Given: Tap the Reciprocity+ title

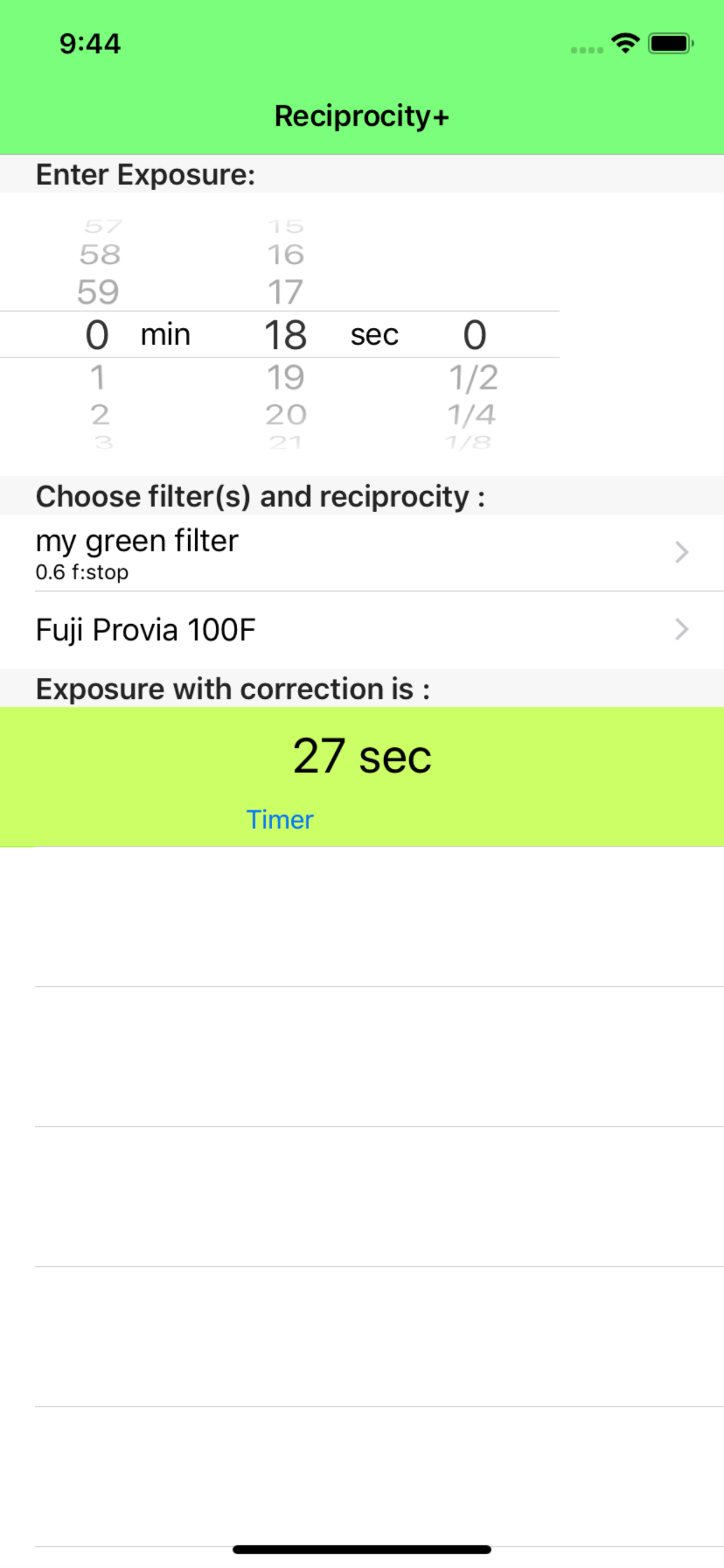Looking at the screenshot, I should tap(362, 116).
